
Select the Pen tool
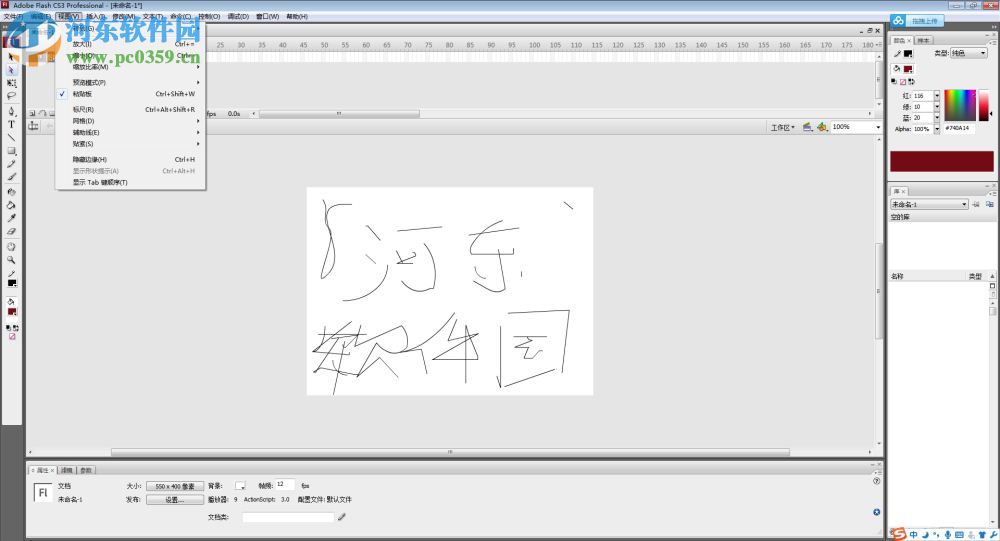tap(11, 112)
